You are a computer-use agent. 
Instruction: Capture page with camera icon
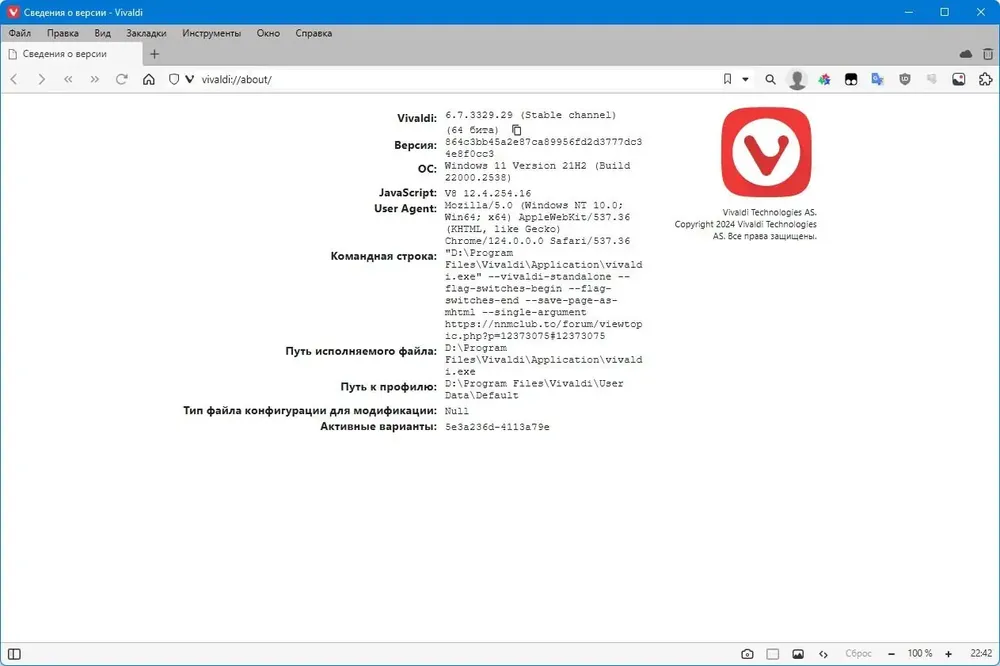747,654
